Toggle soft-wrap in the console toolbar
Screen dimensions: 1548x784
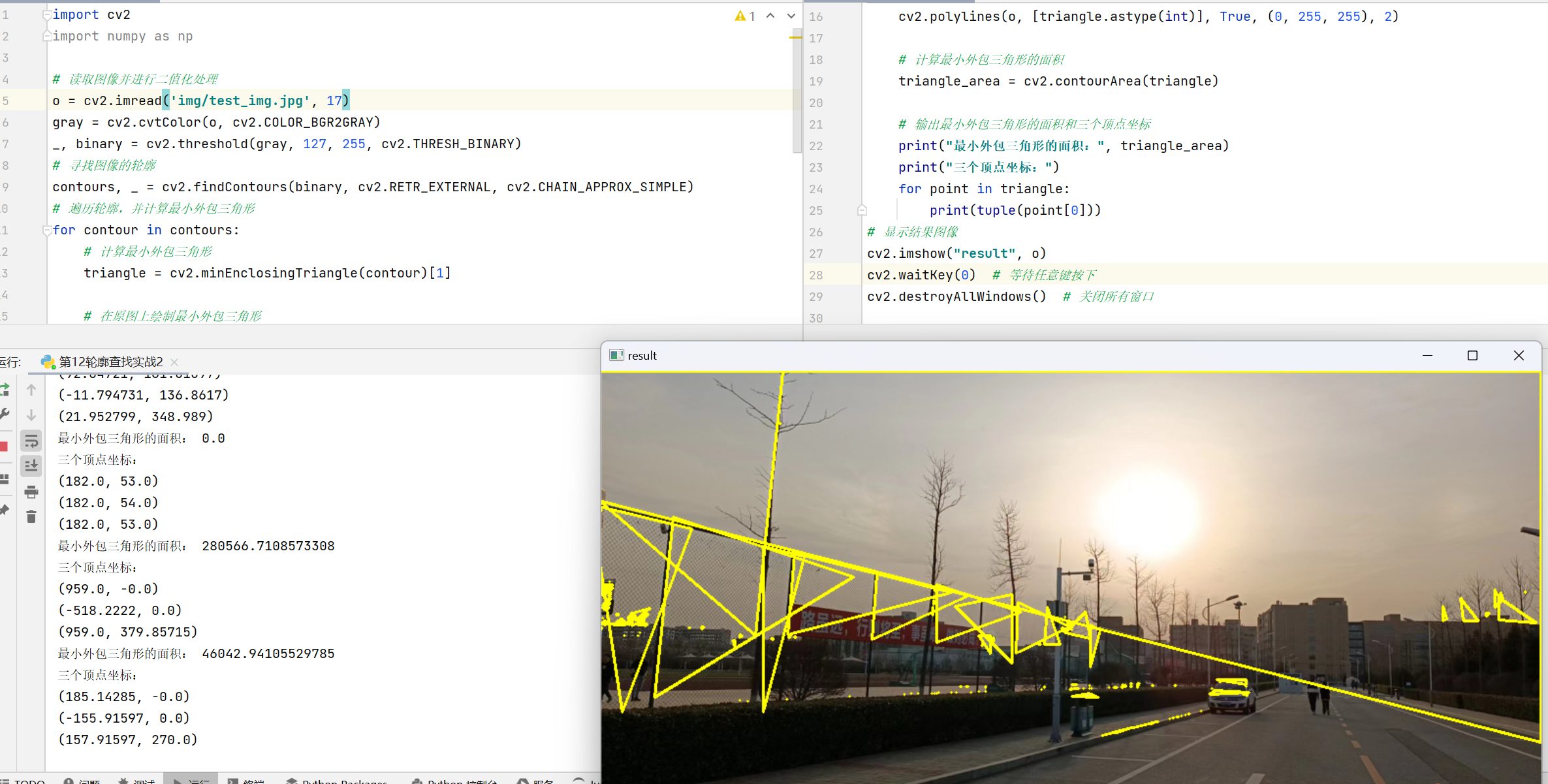31,441
